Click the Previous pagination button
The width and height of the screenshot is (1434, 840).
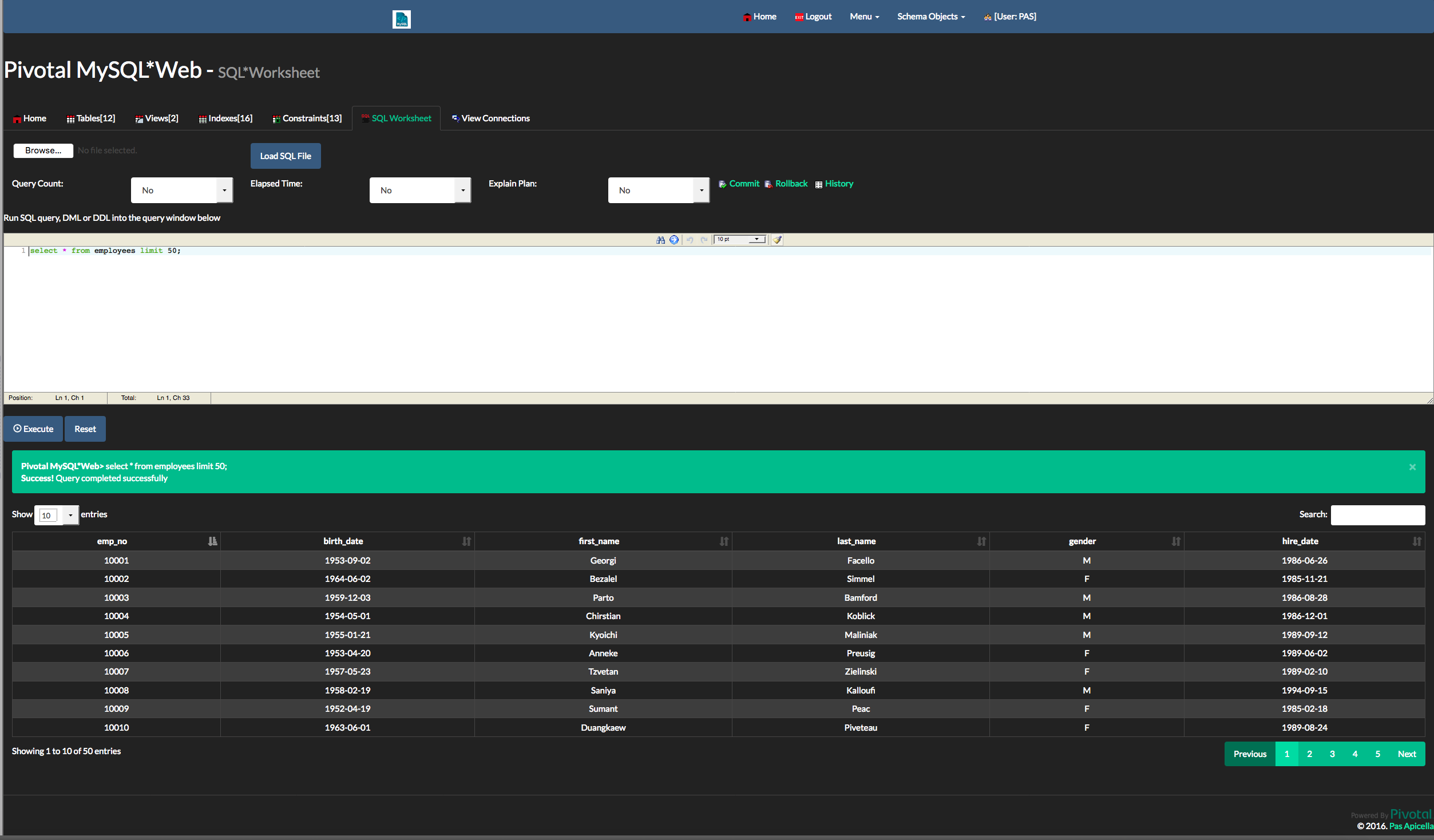coord(1250,754)
